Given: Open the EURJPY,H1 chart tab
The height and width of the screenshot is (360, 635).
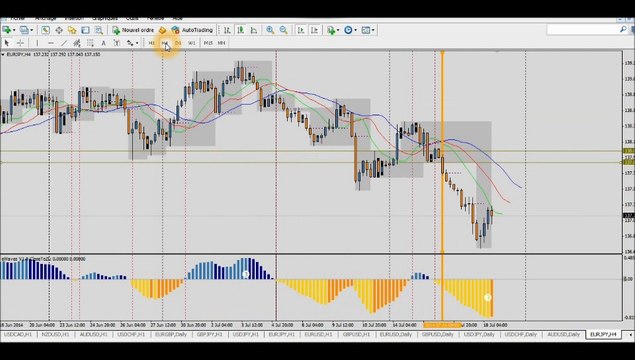Looking at the screenshot, I should tap(282, 334).
